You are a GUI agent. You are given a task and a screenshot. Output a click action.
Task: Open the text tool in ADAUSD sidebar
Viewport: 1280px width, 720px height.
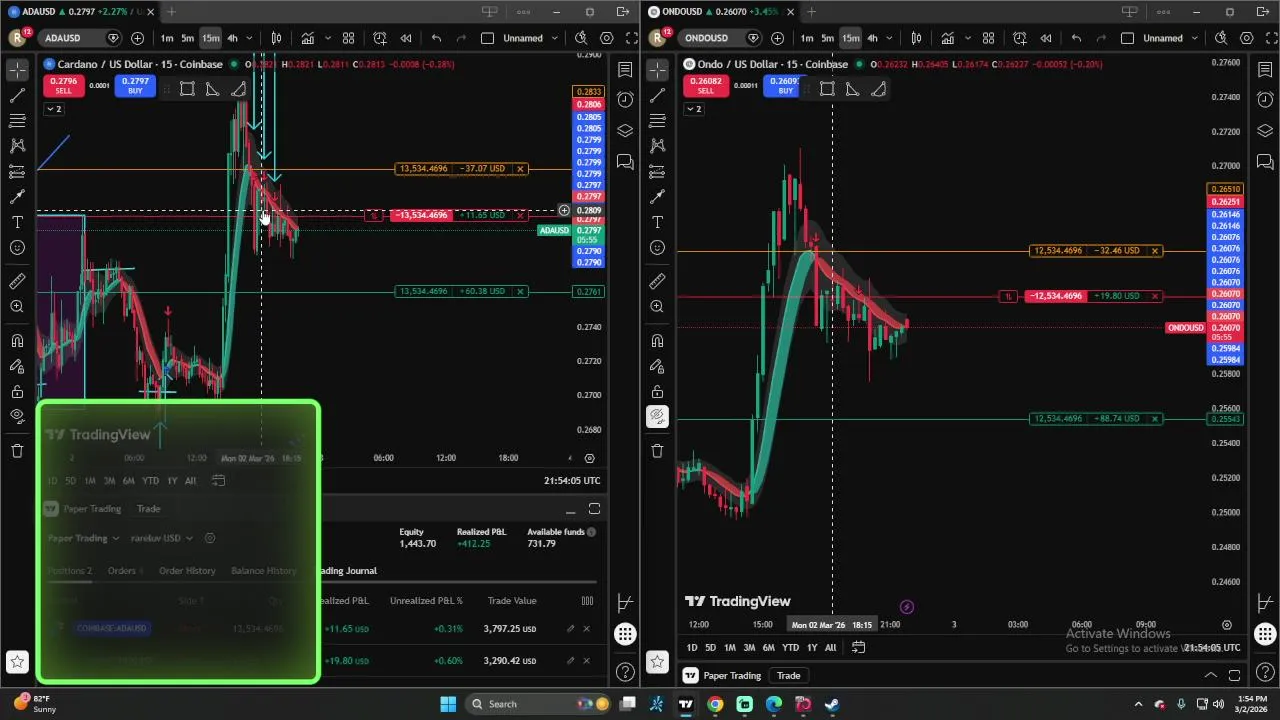coord(17,222)
